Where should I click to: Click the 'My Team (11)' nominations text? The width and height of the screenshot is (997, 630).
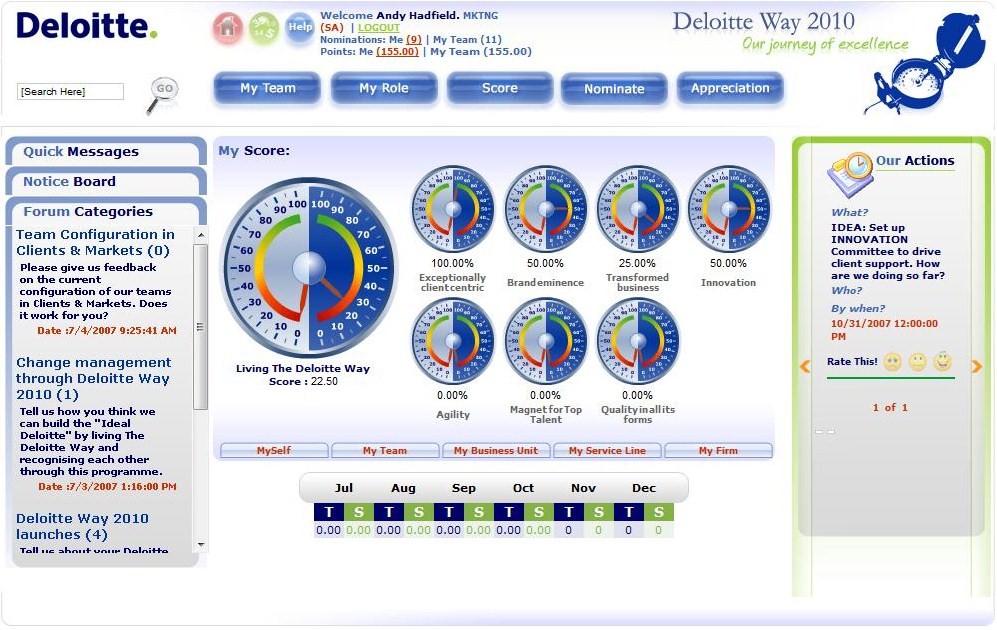click(467, 39)
